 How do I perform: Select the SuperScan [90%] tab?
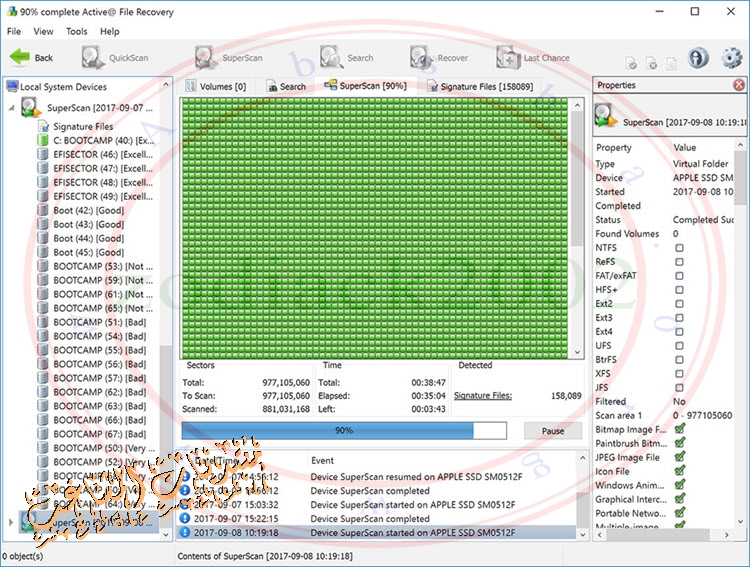click(x=365, y=86)
